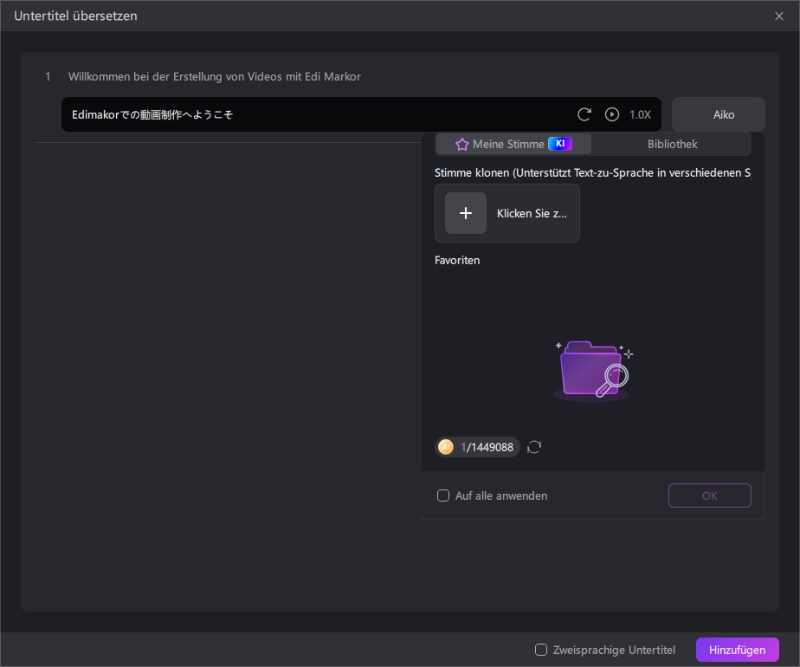The image size is (800, 667).
Task: Toggle the Zweisprachige Untertitel checkbox
Action: click(541, 650)
